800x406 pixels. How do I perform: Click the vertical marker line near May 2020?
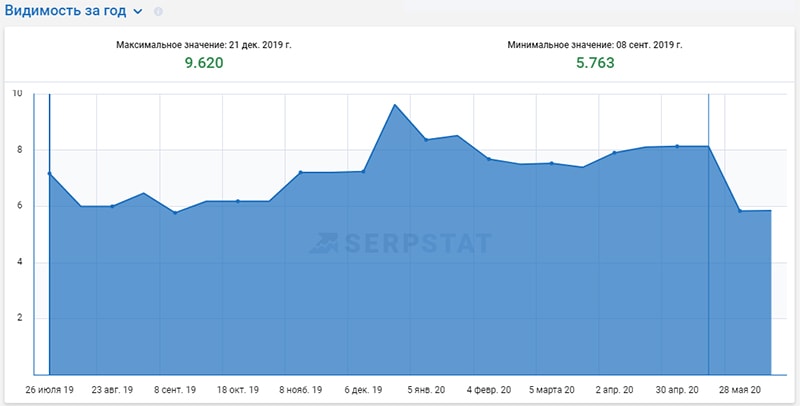coord(709,250)
